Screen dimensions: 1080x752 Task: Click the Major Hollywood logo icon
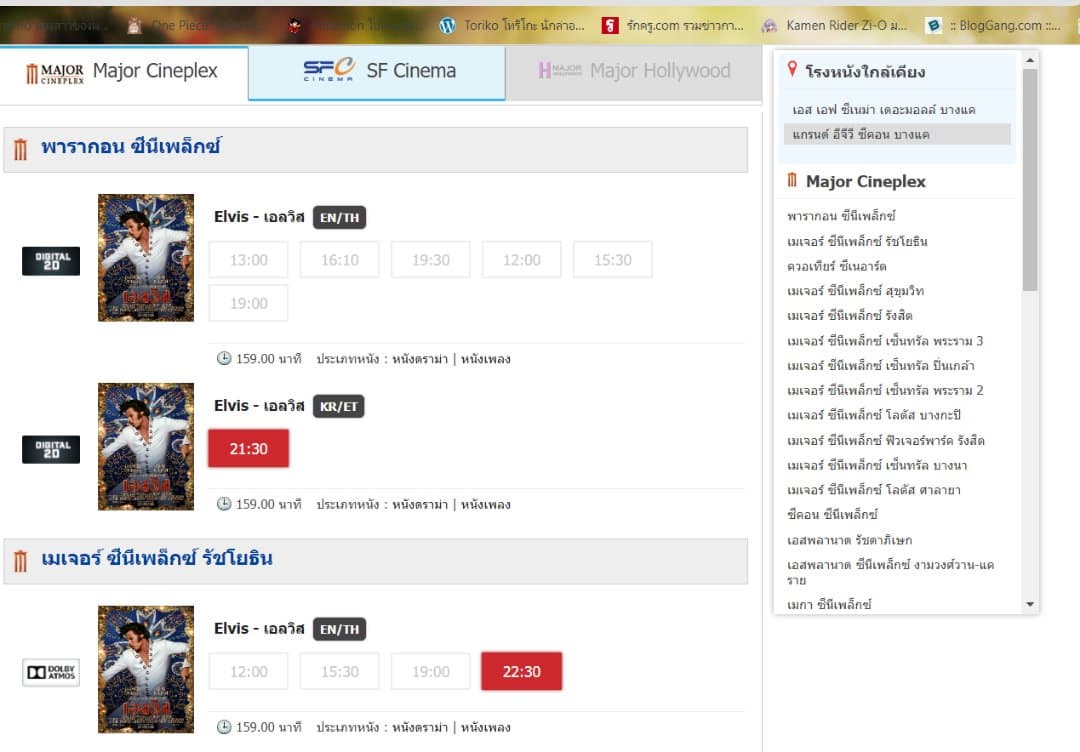pyautogui.click(x=560, y=70)
